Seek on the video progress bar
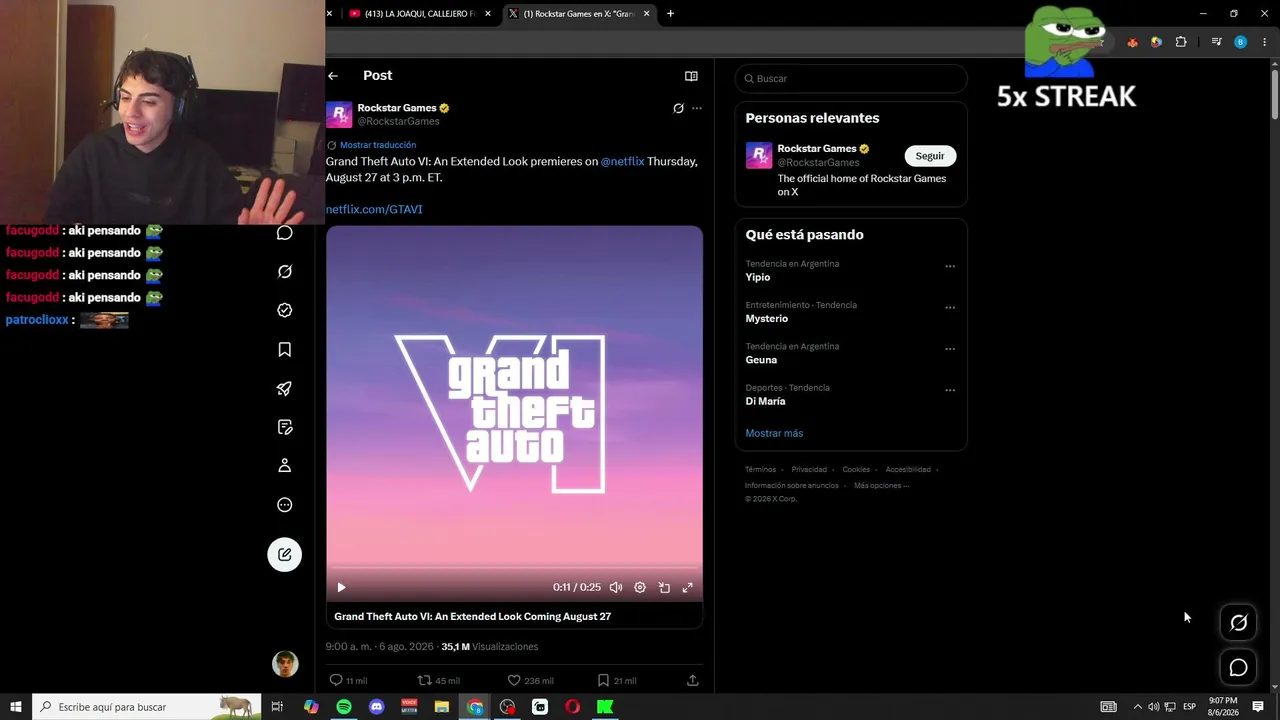1280x720 pixels. tap(514, 568)
